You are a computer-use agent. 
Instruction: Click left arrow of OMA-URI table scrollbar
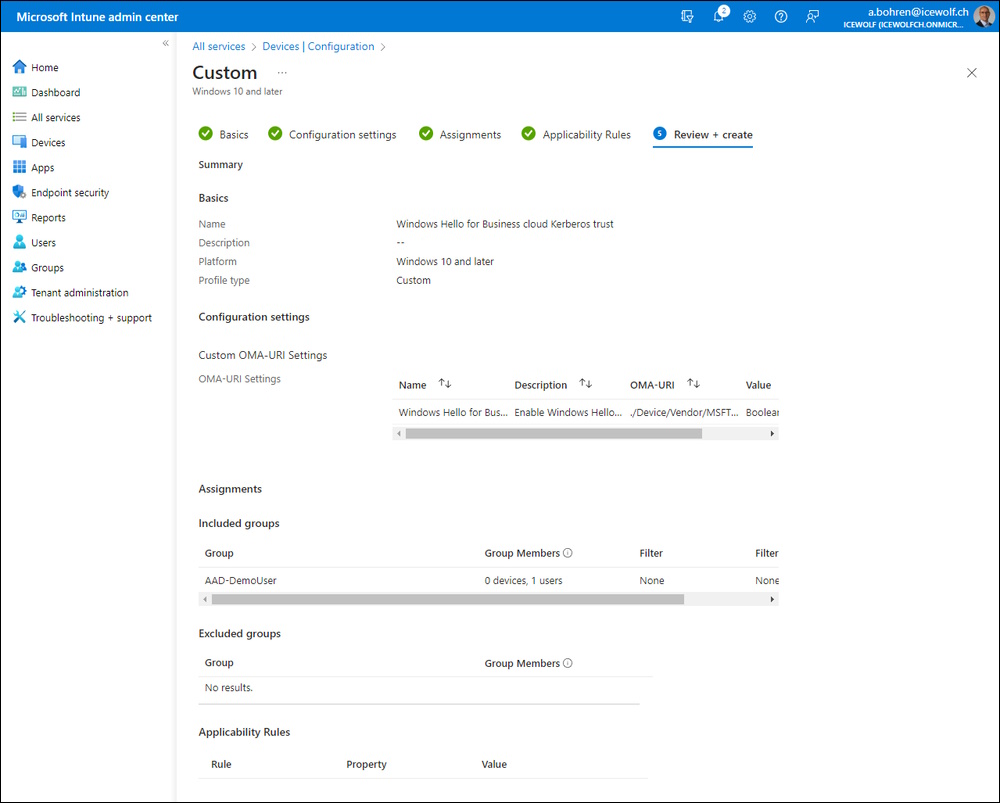coord(399,434)
